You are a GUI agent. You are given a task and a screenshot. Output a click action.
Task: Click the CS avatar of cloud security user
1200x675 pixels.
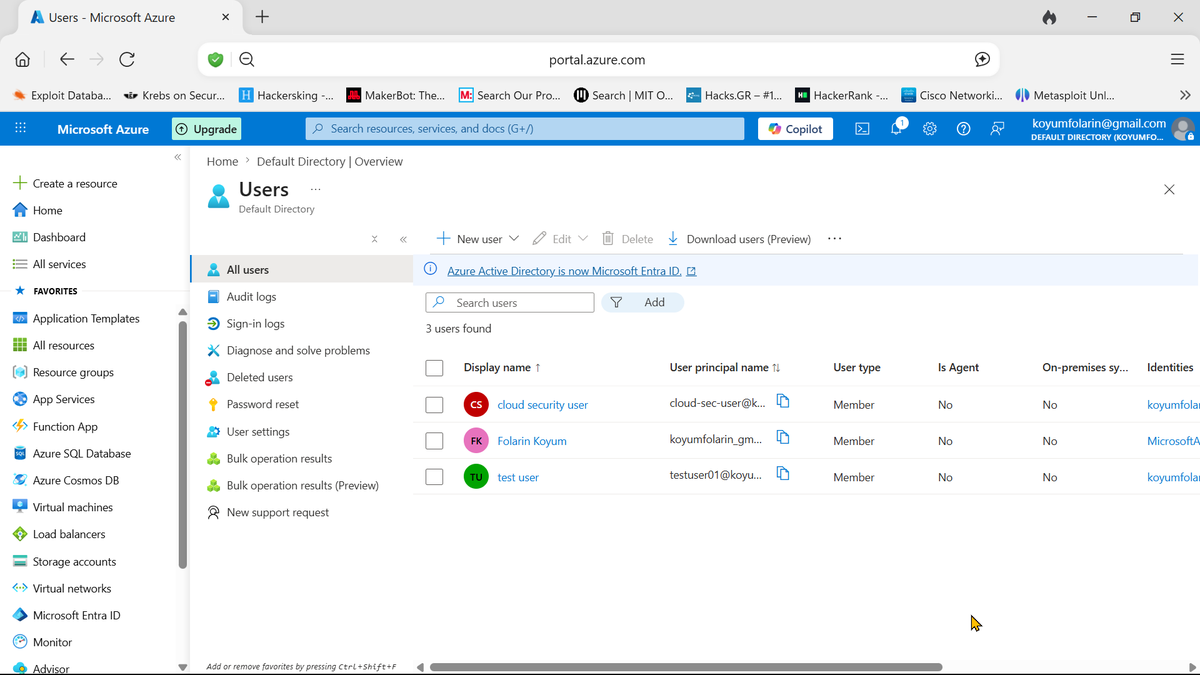(476, 405)
